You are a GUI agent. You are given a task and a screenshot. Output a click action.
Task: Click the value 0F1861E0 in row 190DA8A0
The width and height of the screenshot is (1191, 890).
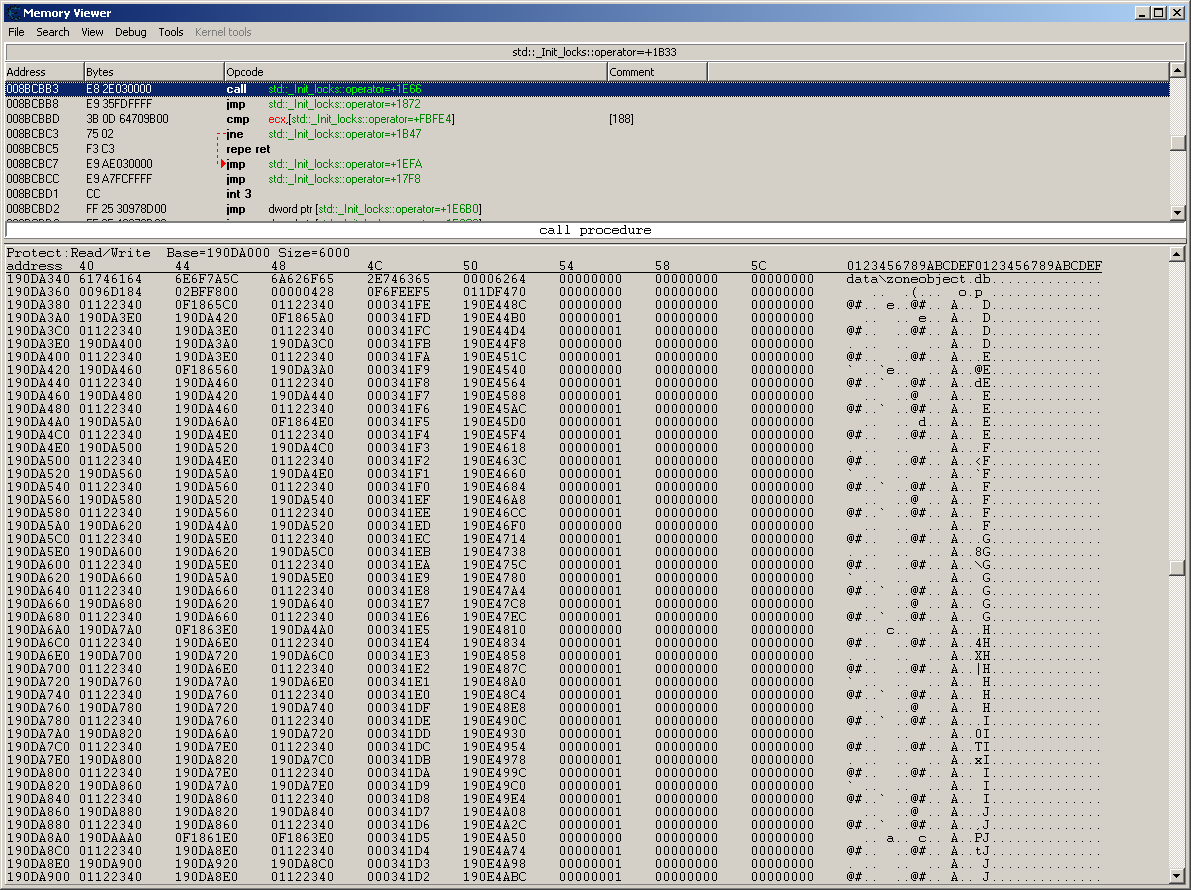(x=207, y=838)
